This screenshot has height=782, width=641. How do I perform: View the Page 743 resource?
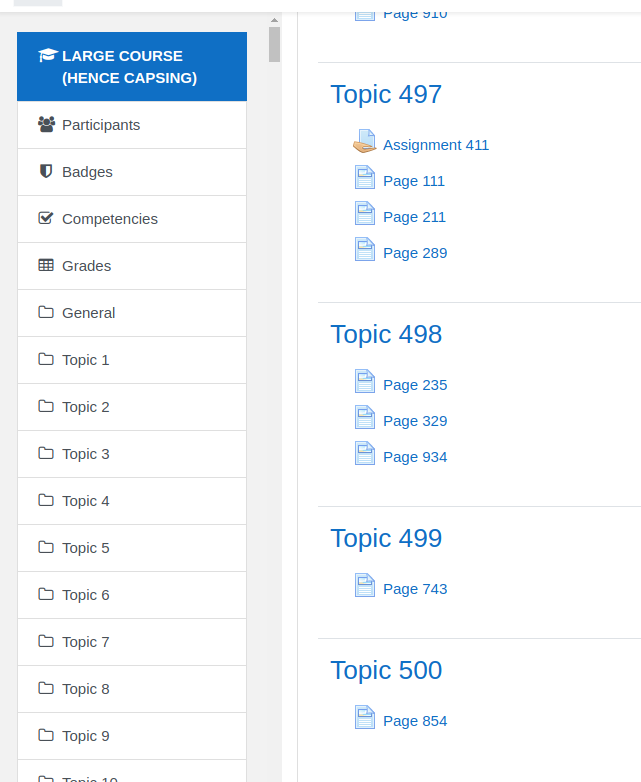[415, 589]
